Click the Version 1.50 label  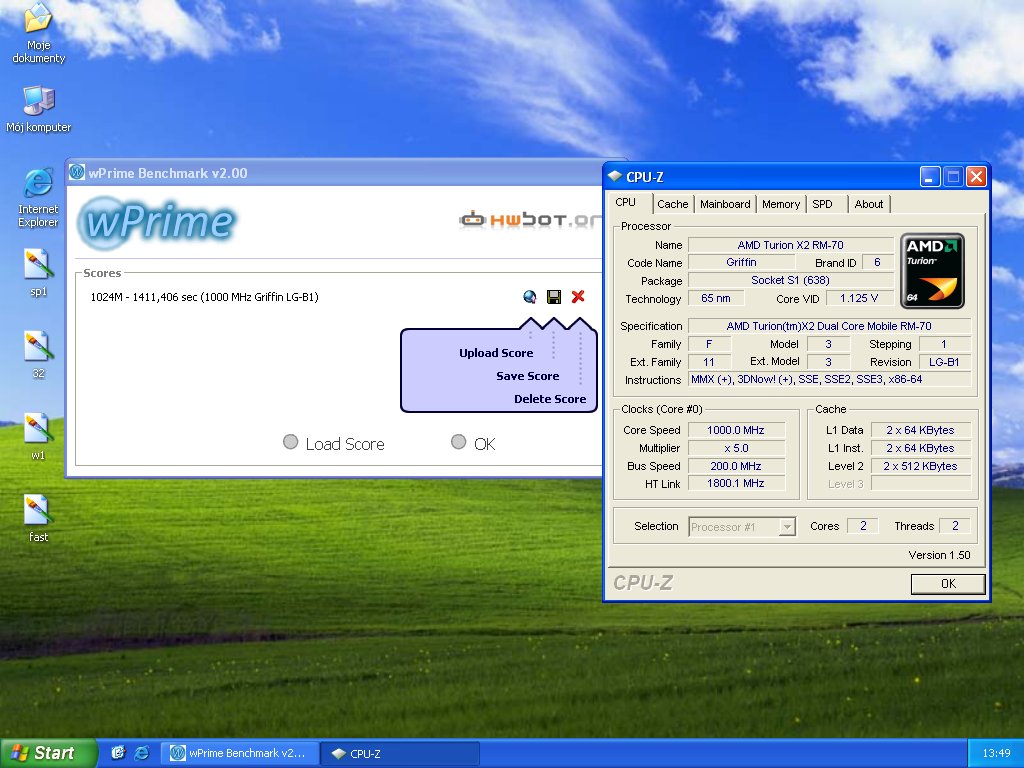(939, 555)
